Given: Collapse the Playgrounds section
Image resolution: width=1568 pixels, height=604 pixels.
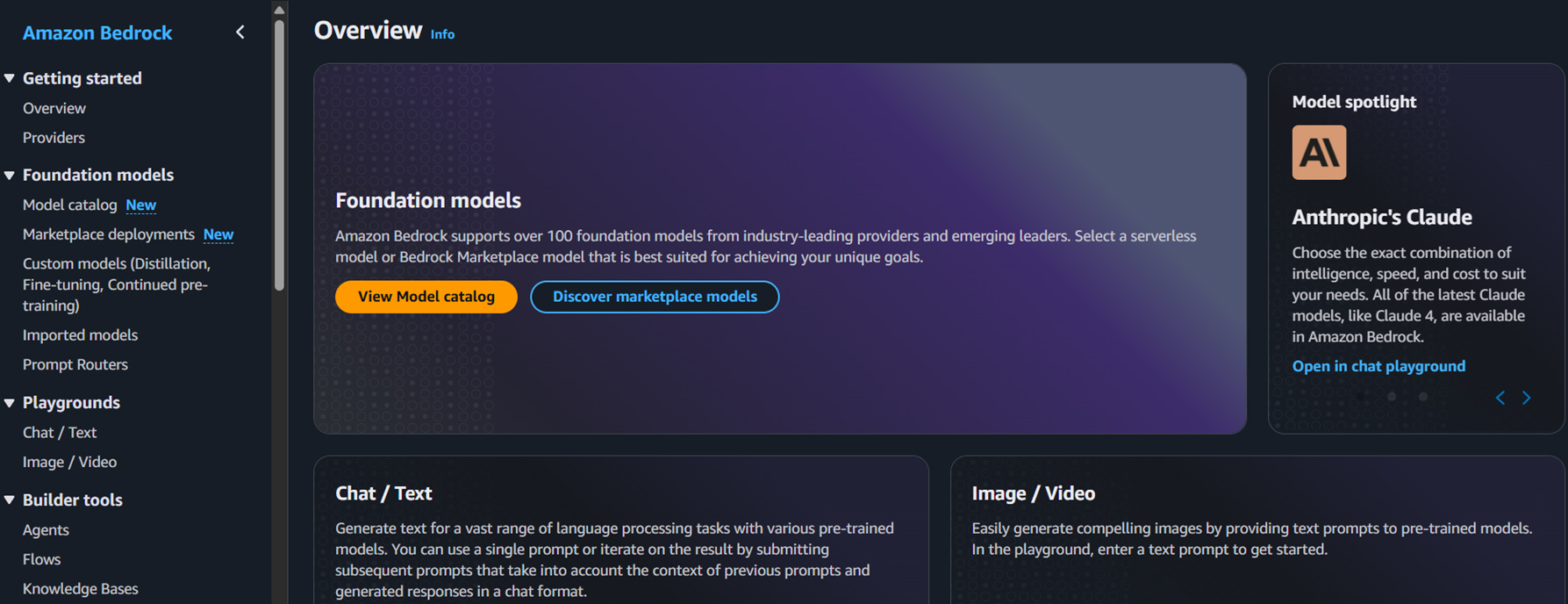Looking at the screenshot, I should pyautogui.click(x=10, y=403).
